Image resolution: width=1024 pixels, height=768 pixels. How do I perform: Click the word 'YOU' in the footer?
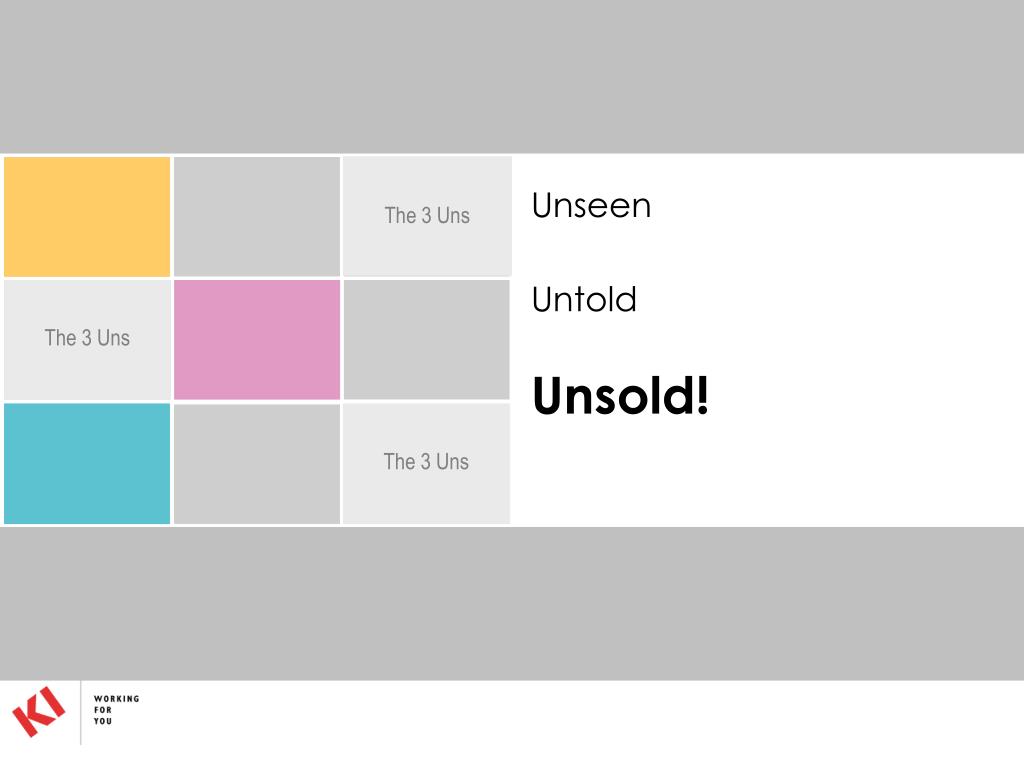tap(103, 721)
